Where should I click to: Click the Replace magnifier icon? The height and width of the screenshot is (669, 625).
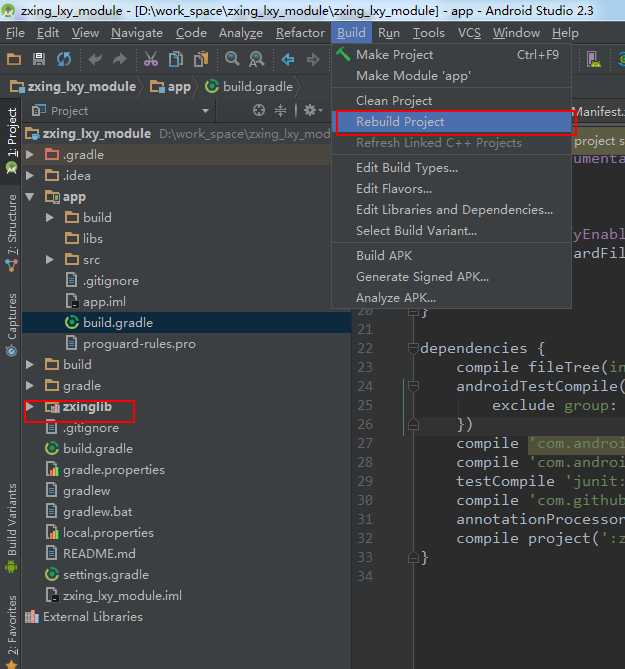[256, 59]
